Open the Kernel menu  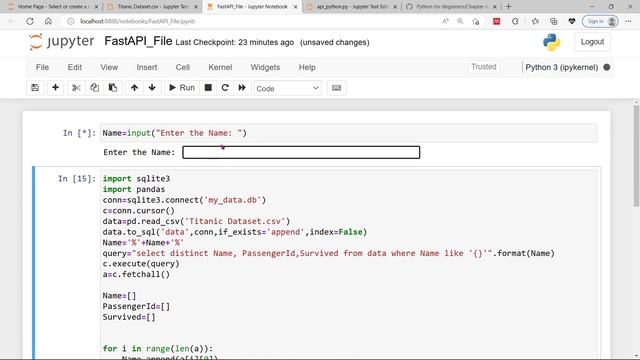click(220, 67)
